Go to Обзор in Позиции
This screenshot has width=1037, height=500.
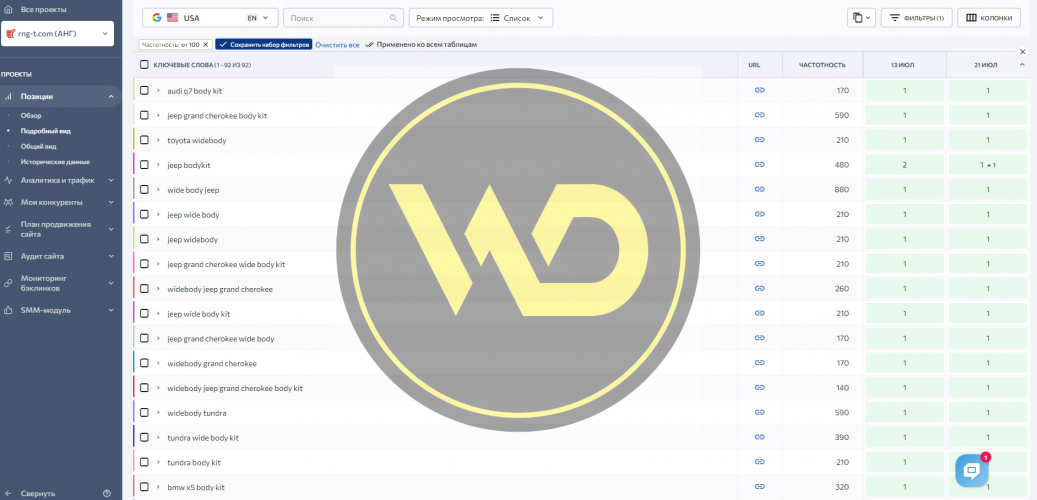click(x=31, y=116)
